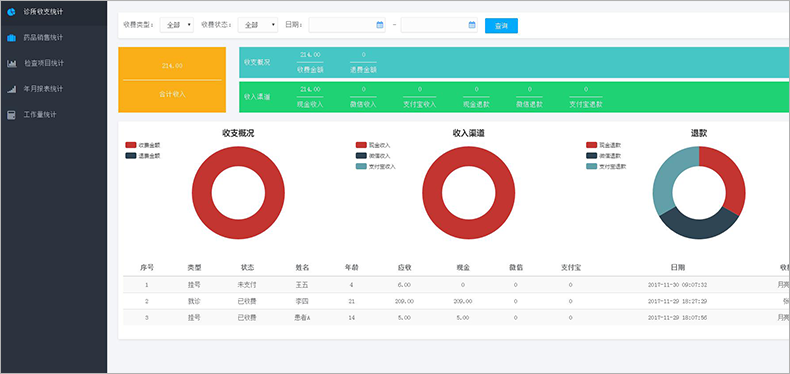The height and width of the screenshot is (374, 790).
Task: Click the red ring of 收支概况 chart
Action: tap(238, 228)
